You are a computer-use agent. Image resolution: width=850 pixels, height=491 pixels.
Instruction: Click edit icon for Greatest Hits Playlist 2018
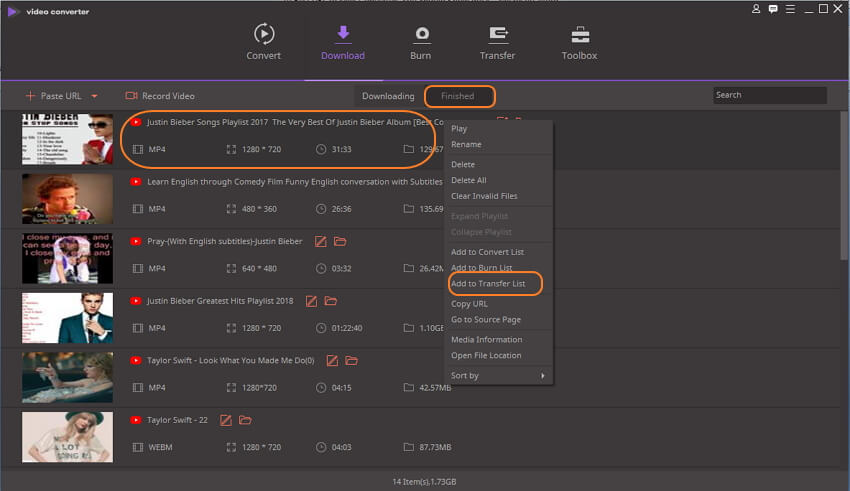click(311, 301)
